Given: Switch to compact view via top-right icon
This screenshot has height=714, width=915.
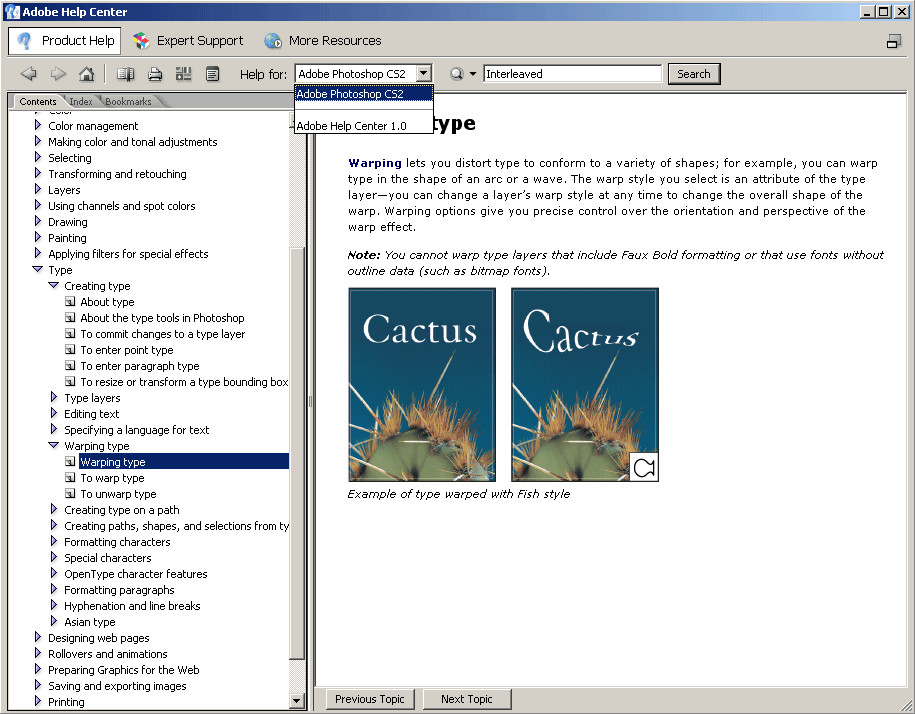Looking at the screenshot, I should (x=893, y=41).
